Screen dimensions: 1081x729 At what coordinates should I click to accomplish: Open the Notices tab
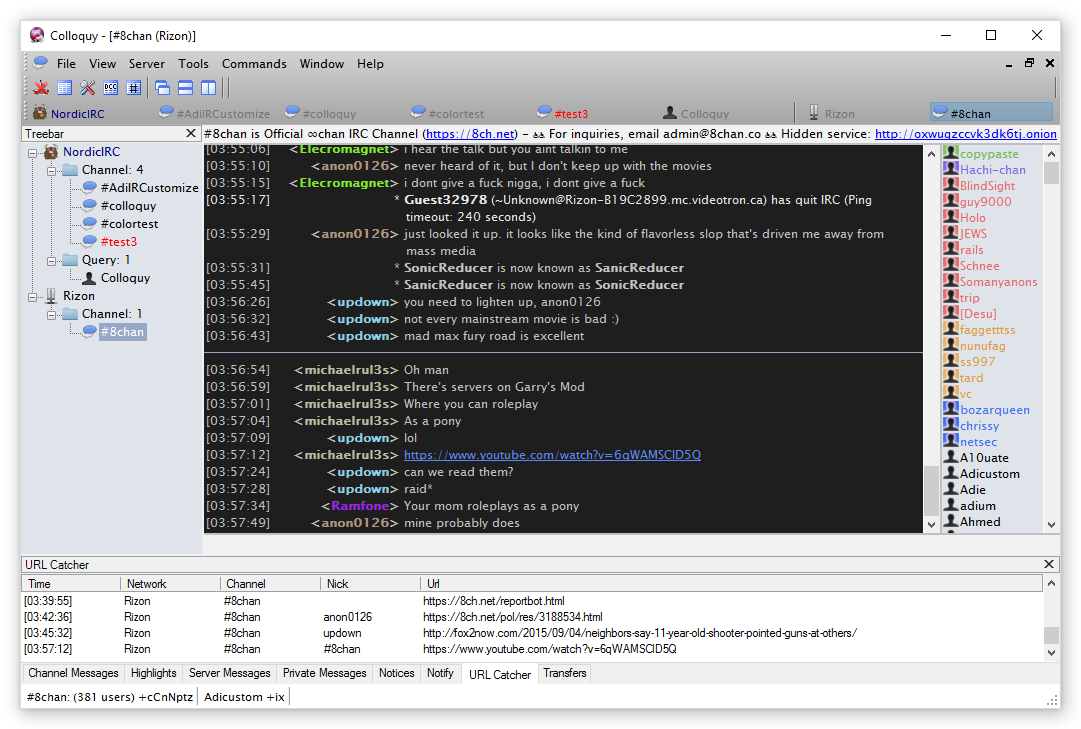(x=396, y=673)
